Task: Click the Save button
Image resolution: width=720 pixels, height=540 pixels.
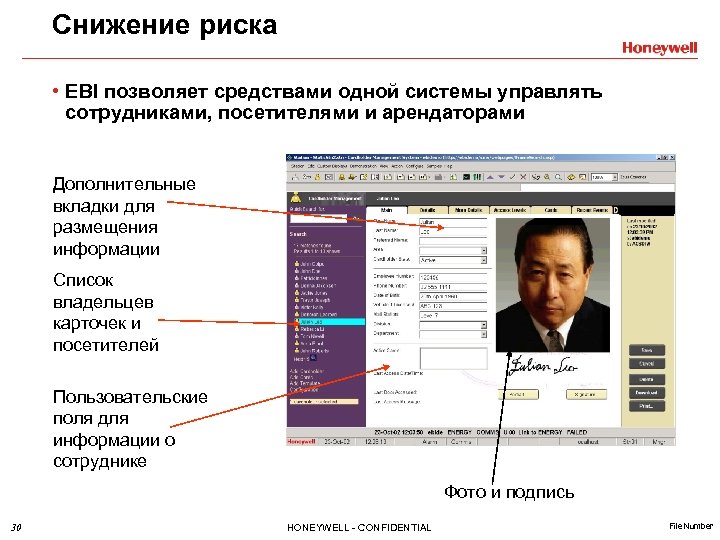Action: pyautogui.click(x=647, y=350)
